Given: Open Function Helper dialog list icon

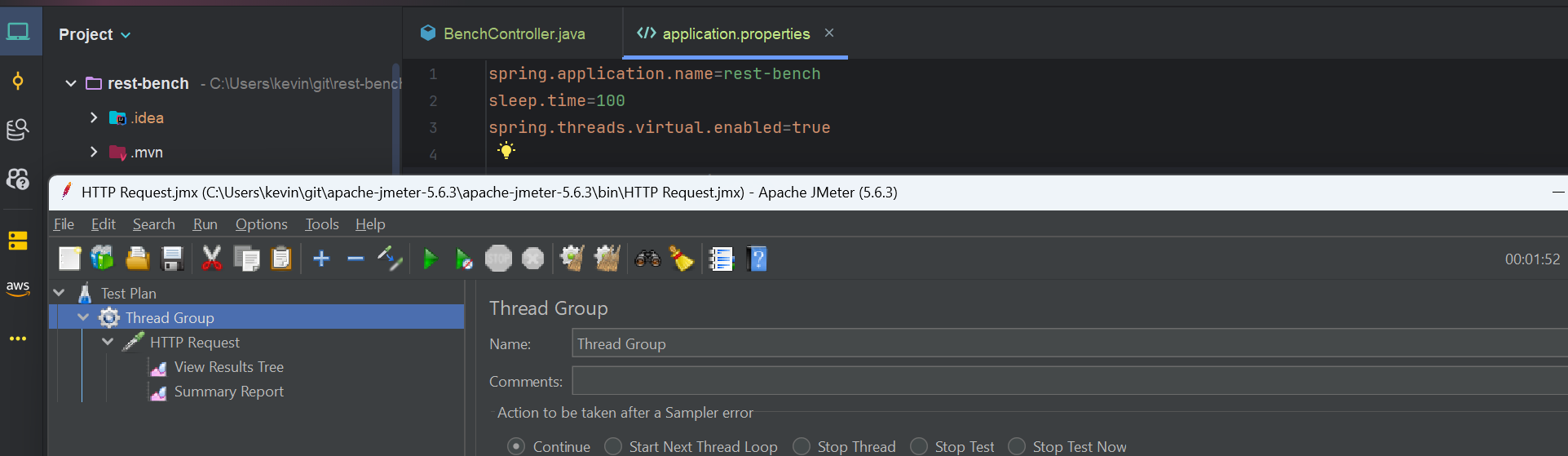Looking at the screenshot, I should (721, 259).
